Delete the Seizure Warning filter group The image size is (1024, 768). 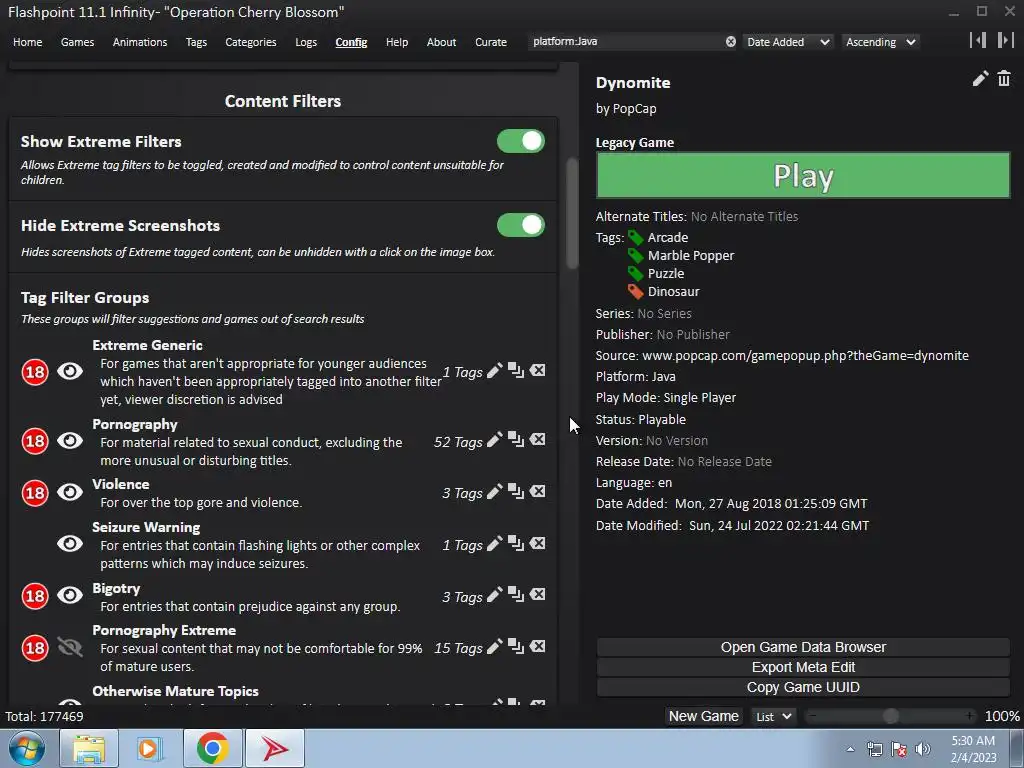[x=537, y=543]
